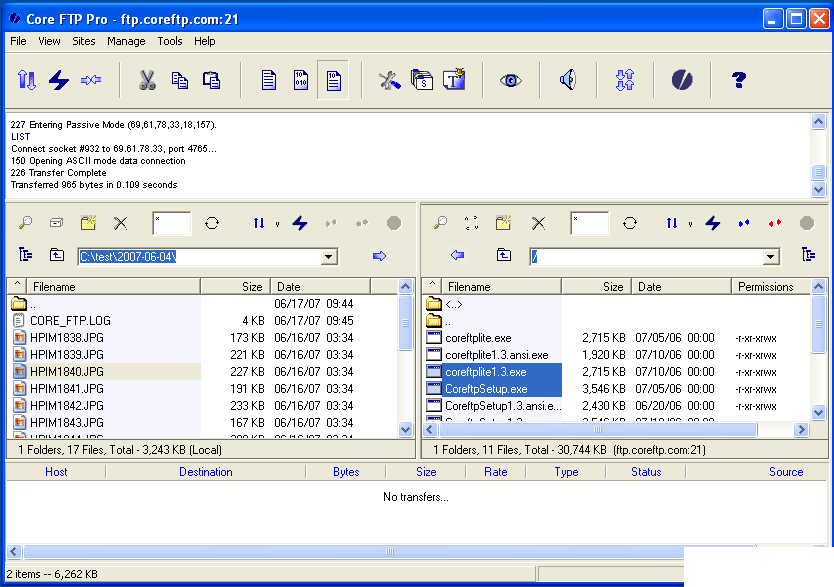Sort remote files by Permissions column header
Image resolution: width=834 pixels, height=587 pixels.
[x=771, y=287]
